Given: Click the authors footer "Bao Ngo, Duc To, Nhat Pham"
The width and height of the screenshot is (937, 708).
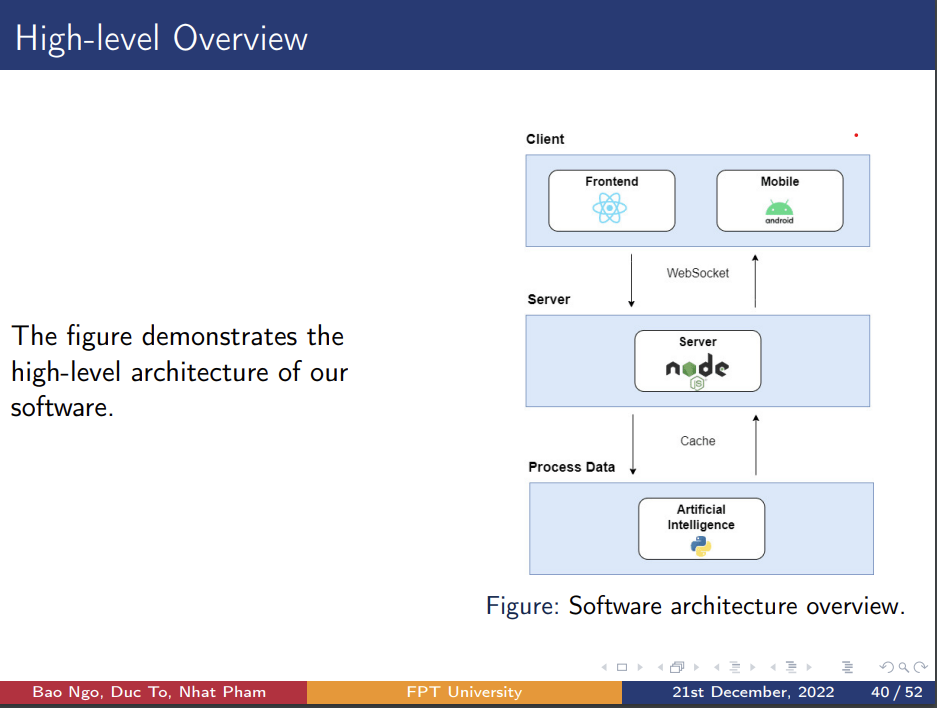Looking at the screenshot, I should 149,692.
